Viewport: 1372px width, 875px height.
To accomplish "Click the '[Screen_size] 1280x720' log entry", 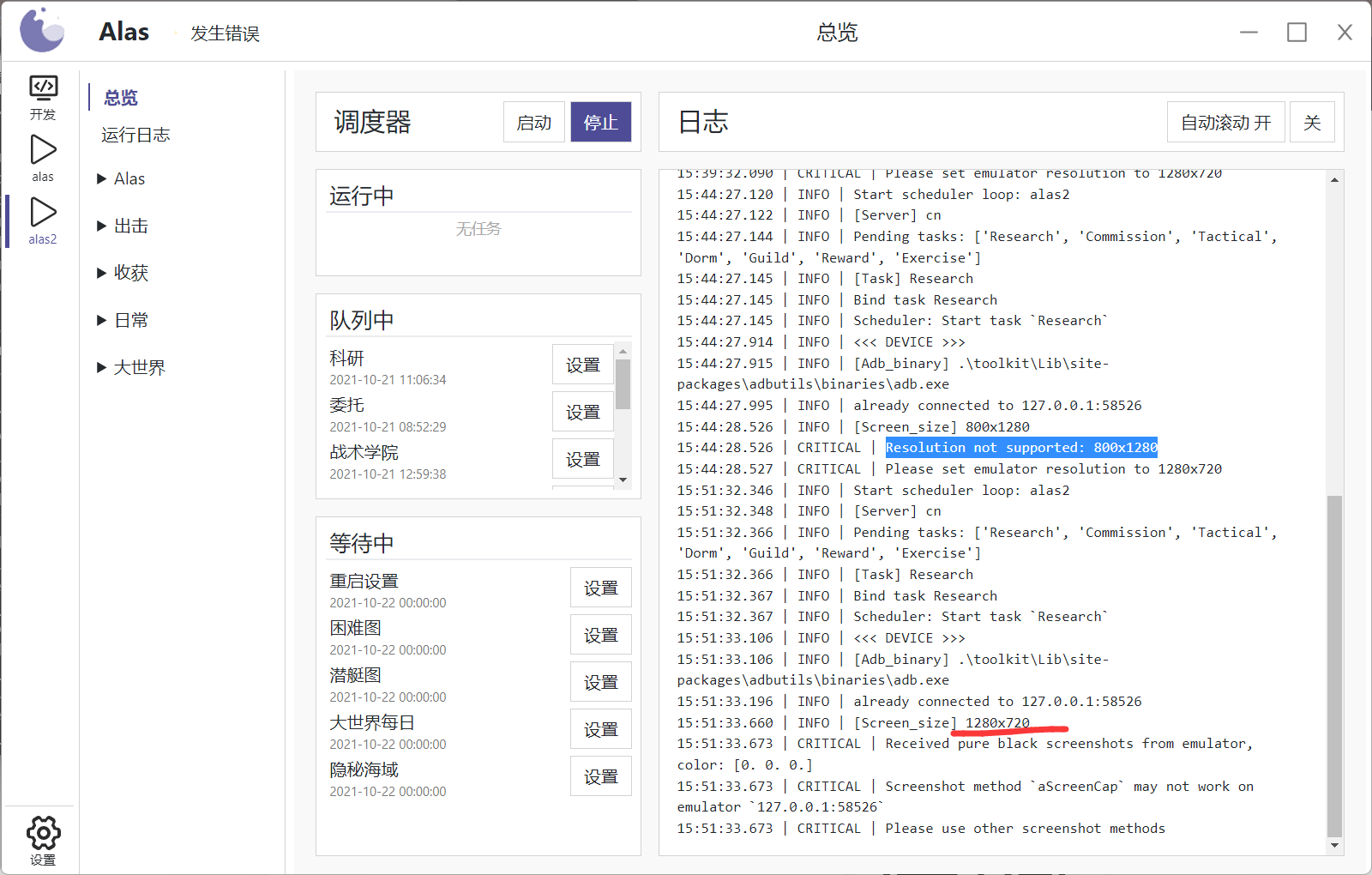I will [x=942, y=722].
